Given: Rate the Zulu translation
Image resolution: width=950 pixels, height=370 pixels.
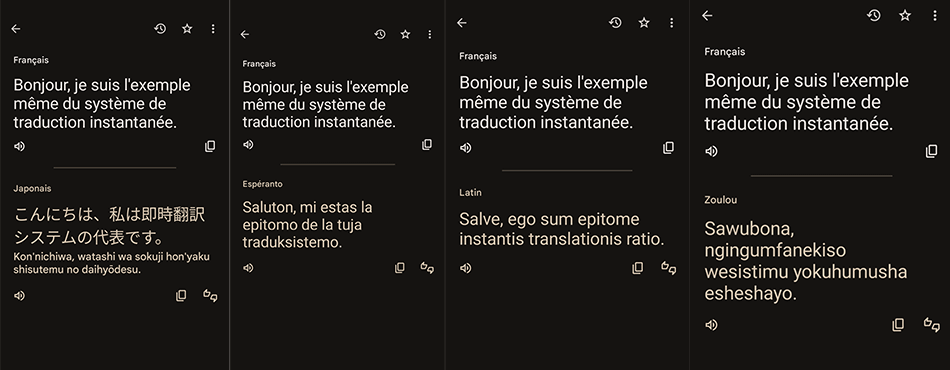Looking at the screenshot, I should [x=932, y=325].
